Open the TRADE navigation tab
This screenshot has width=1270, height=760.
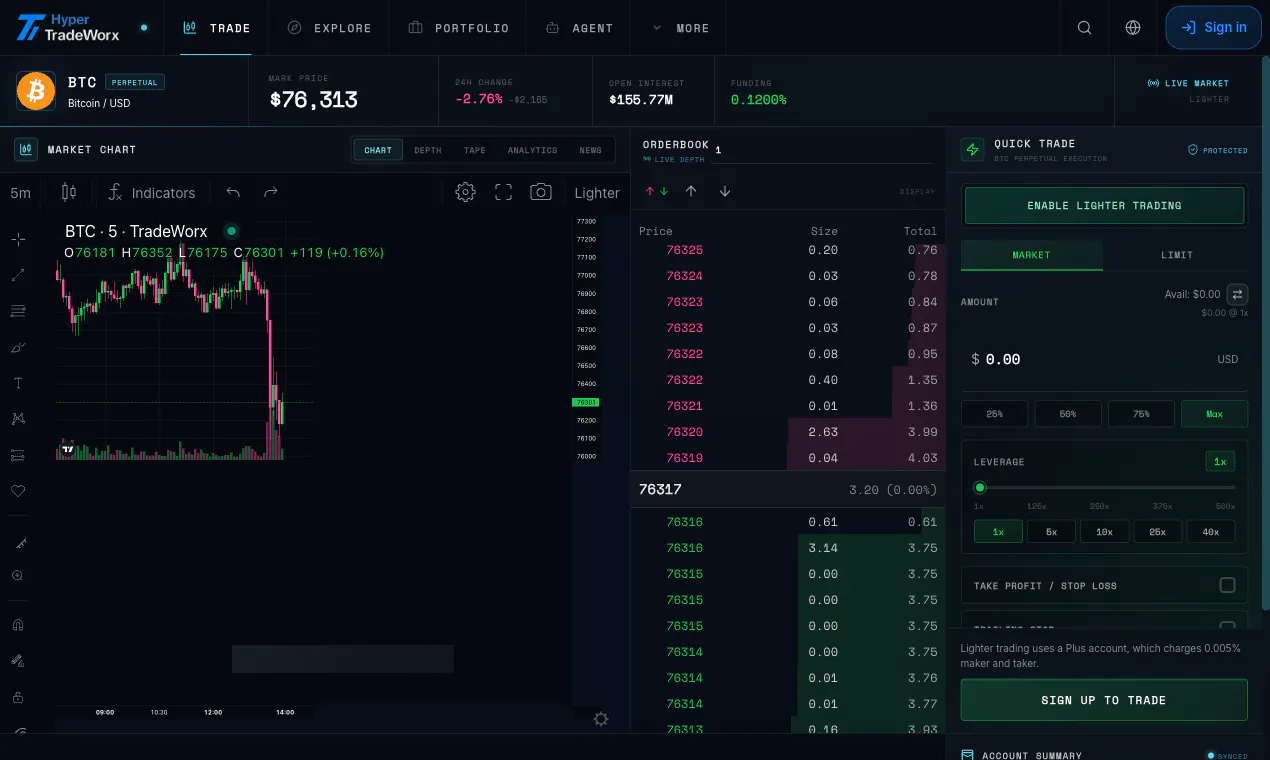click(216, 28)
